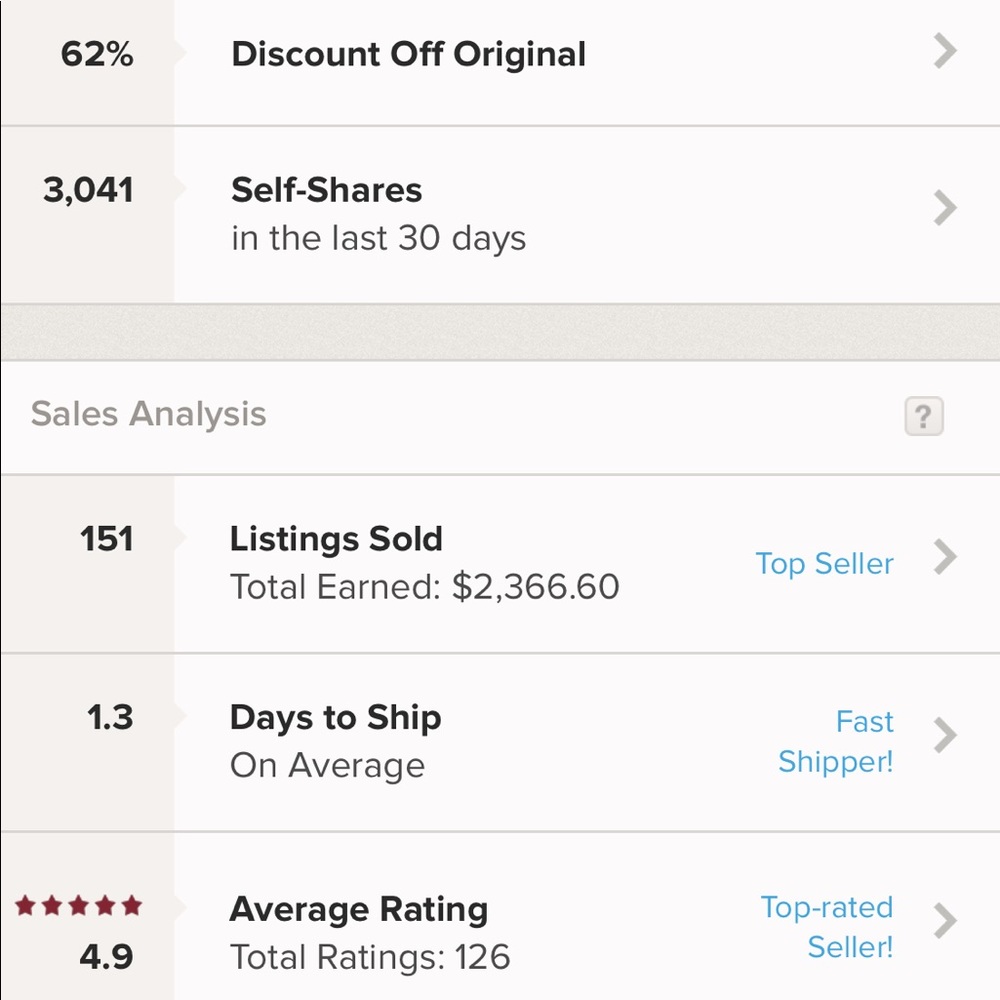Open Days to Ship details chevron
This screenshot has height=1000, width=1000.
[945, 735]
